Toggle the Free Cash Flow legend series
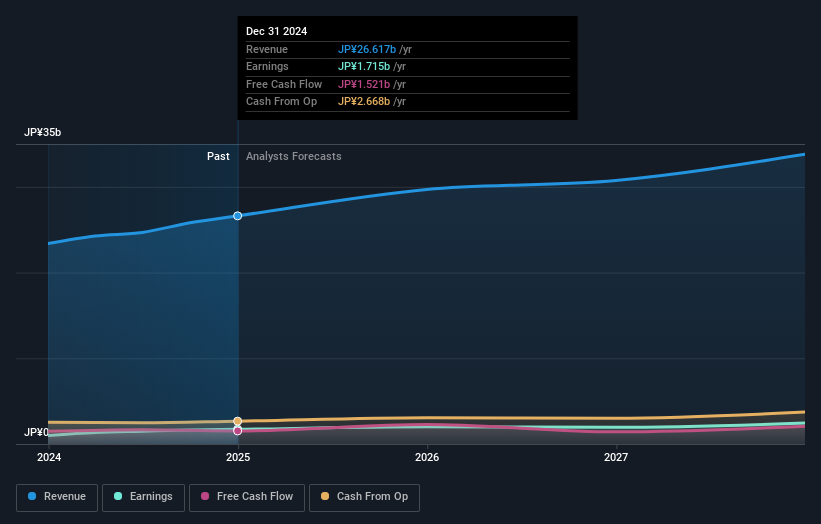This screenshot has width=821, height=524. [x=247, y=497]
